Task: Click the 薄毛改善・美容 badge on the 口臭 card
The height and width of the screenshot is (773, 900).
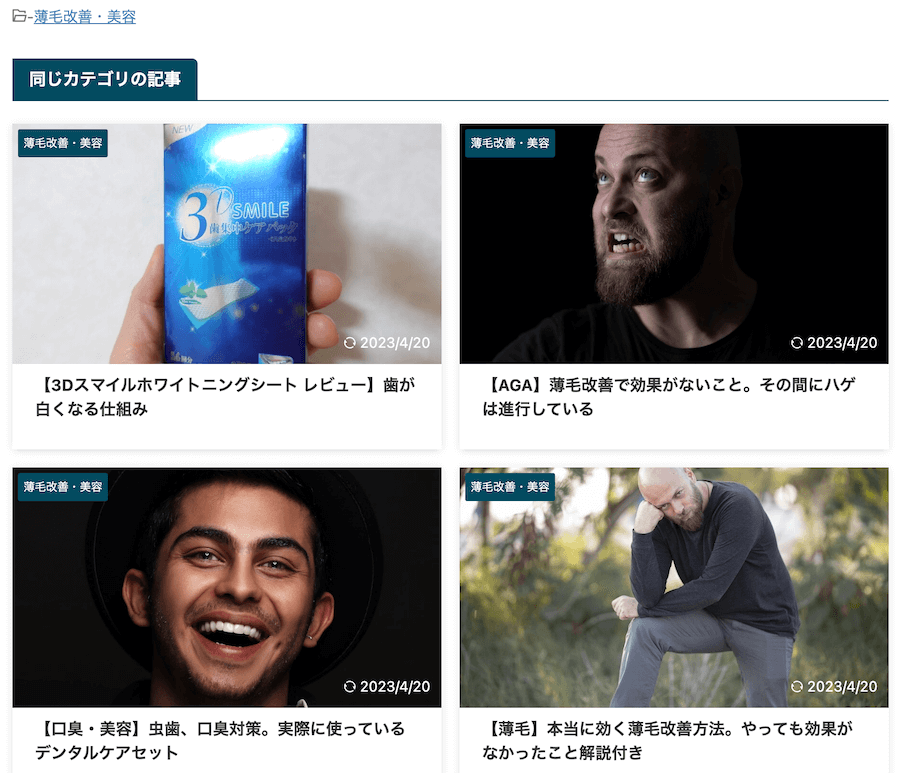Action: 63,487
